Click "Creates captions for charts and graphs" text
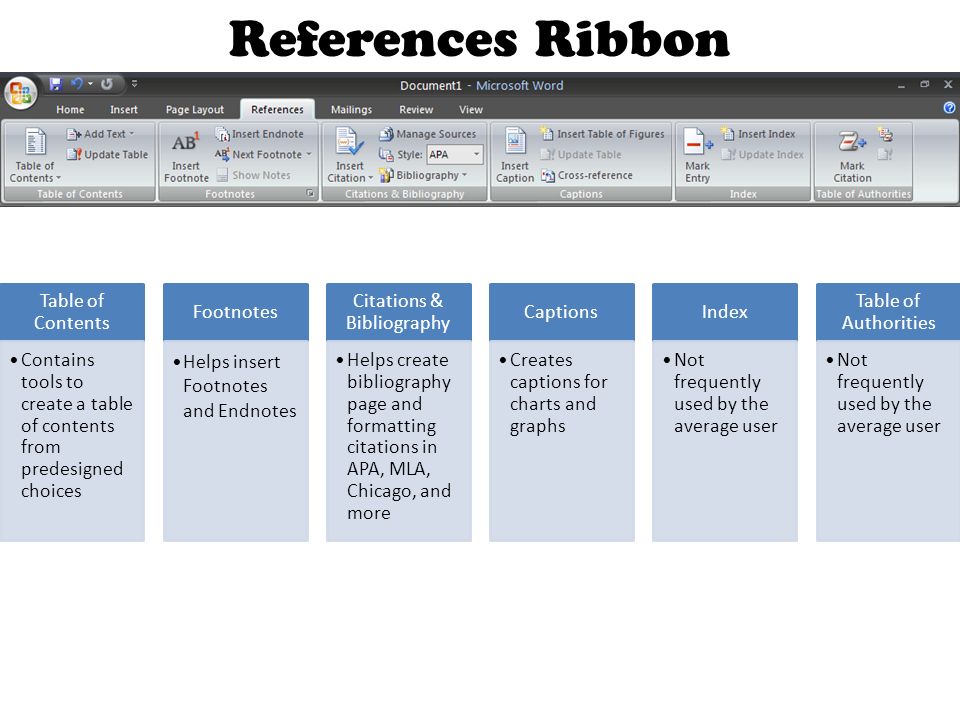Viewport: 960px width, 720px height. click(x=558, y=392)
